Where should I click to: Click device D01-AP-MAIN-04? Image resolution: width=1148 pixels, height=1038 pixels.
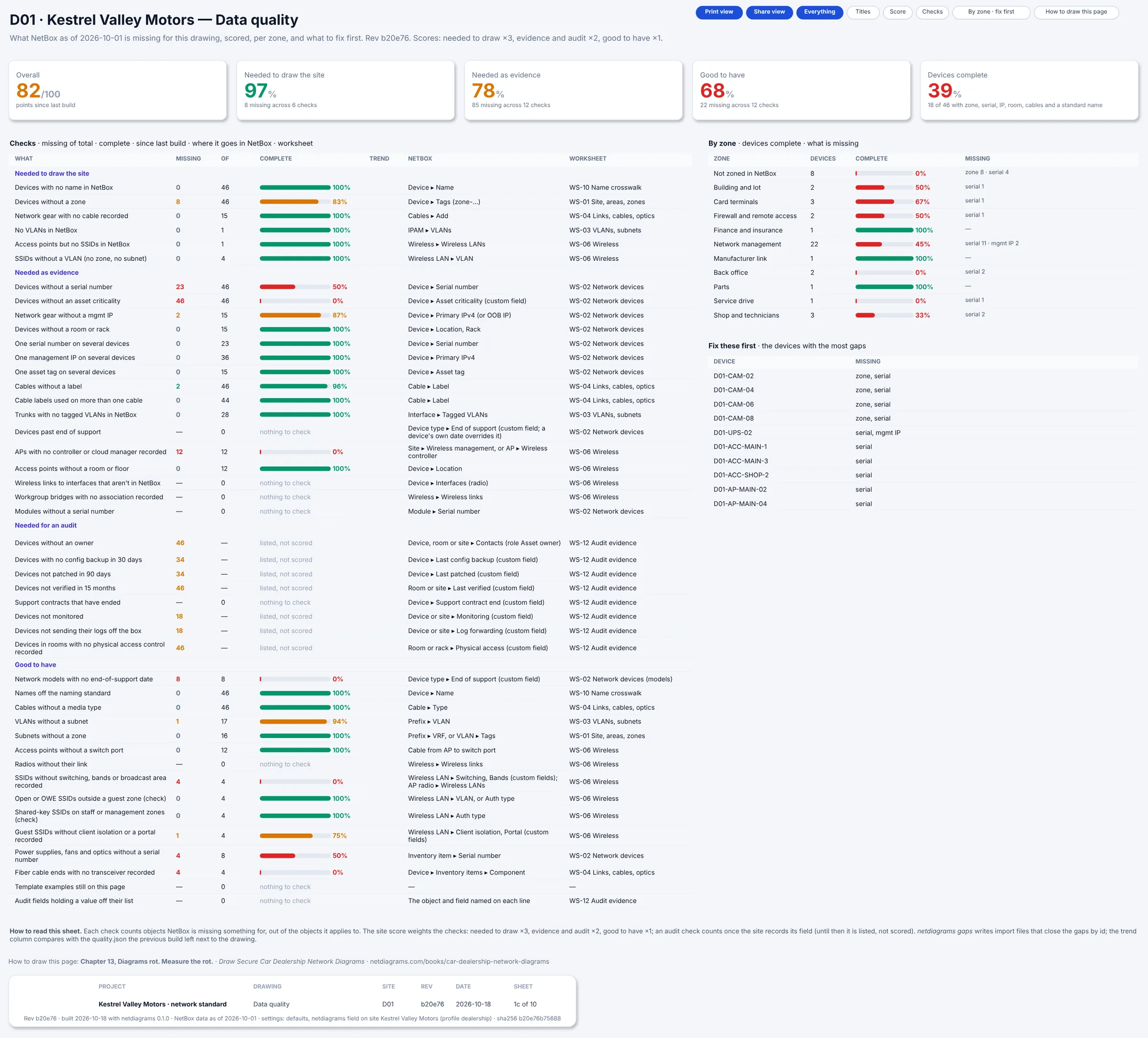pyautogui.click(x=740, y=504)
